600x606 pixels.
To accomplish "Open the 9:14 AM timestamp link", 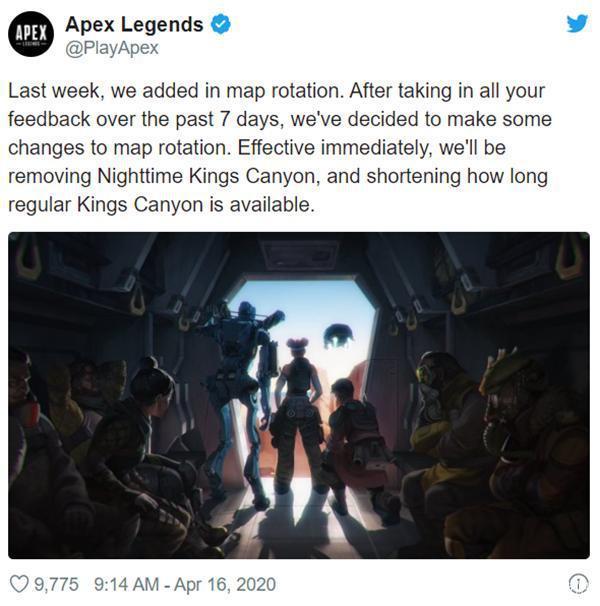I will click(x=126, y=584).
